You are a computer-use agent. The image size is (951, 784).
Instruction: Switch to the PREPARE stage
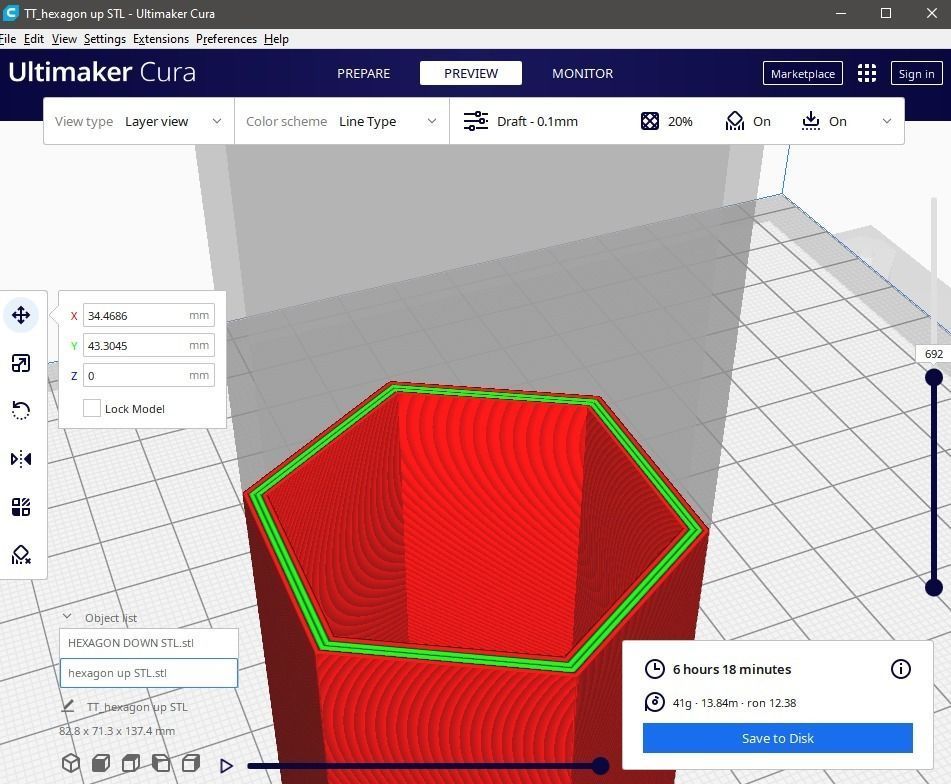pyautogui.click(x=363, y=73)
